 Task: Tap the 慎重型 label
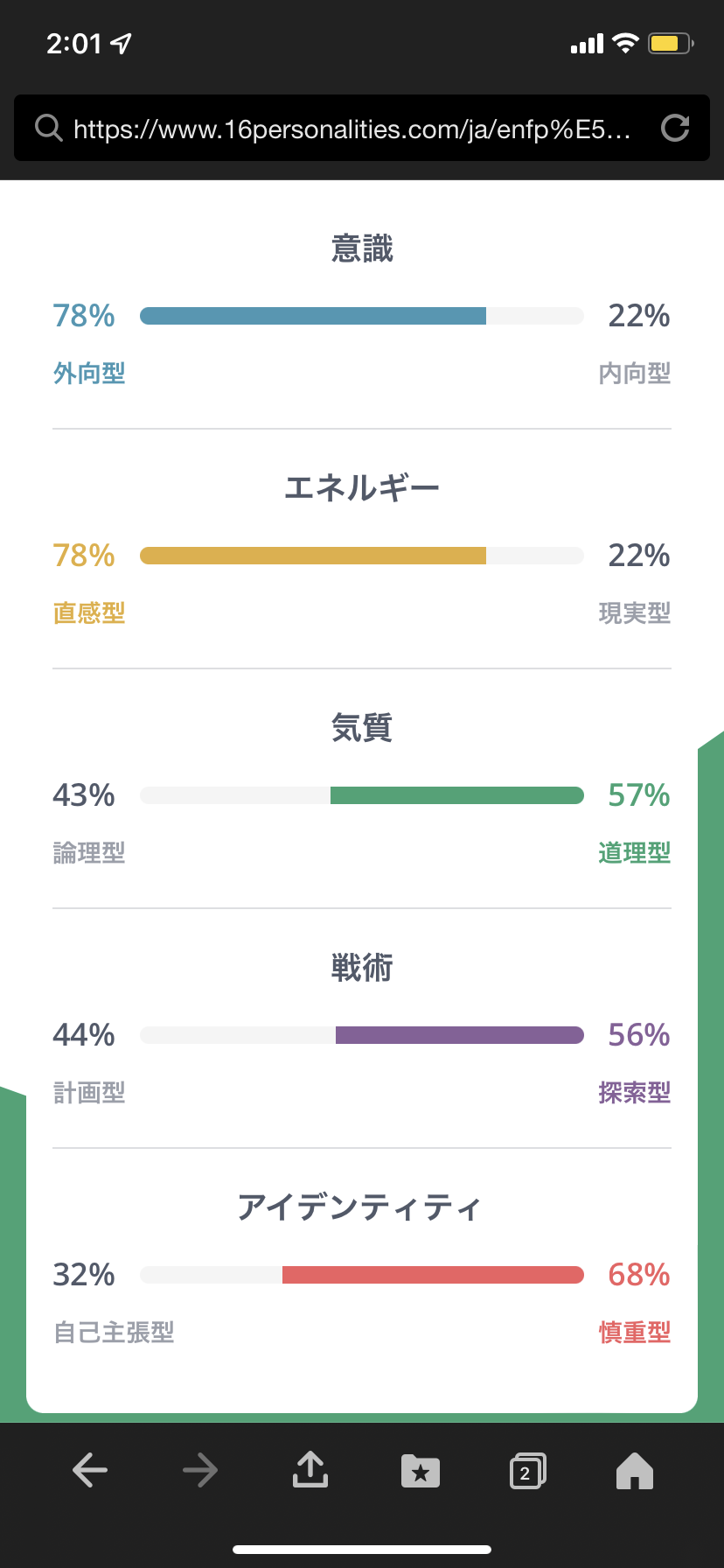tap(635, 1333)
